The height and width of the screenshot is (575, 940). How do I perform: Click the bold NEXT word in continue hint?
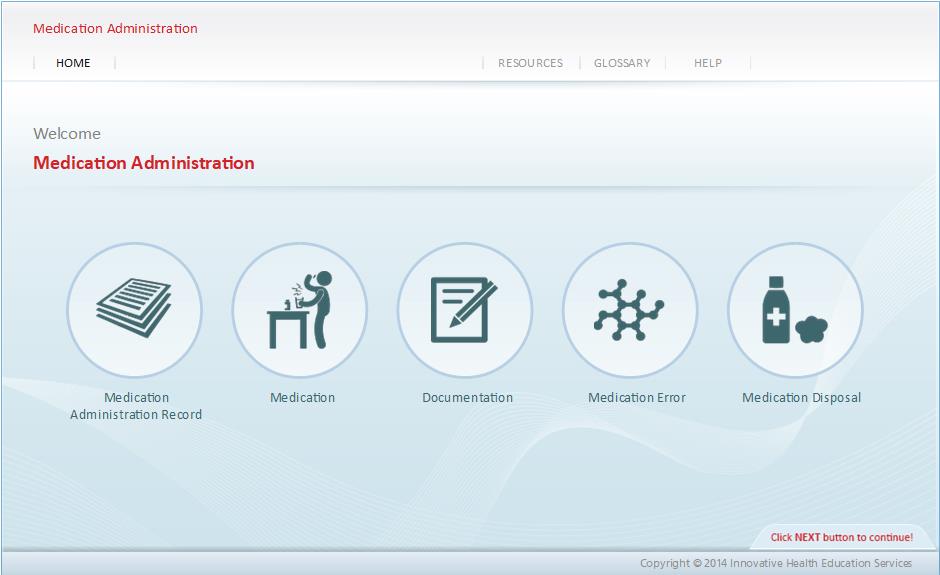[807, 538]
